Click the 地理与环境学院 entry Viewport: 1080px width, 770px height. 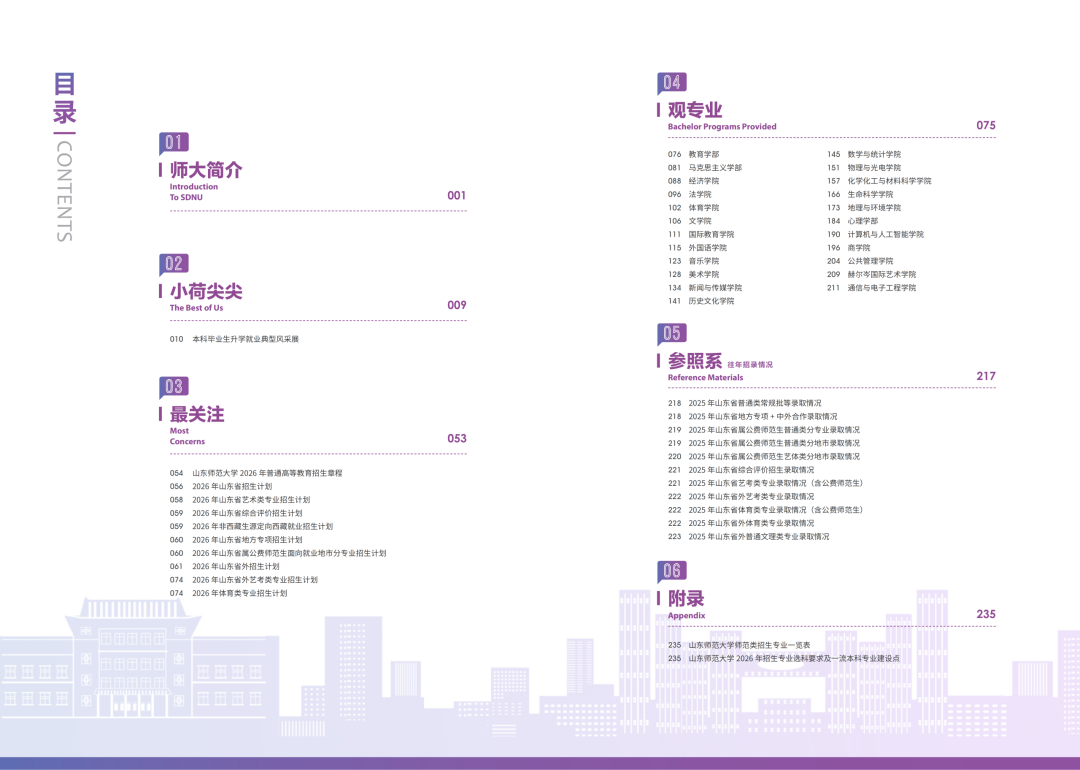click(x=864, y=207)
